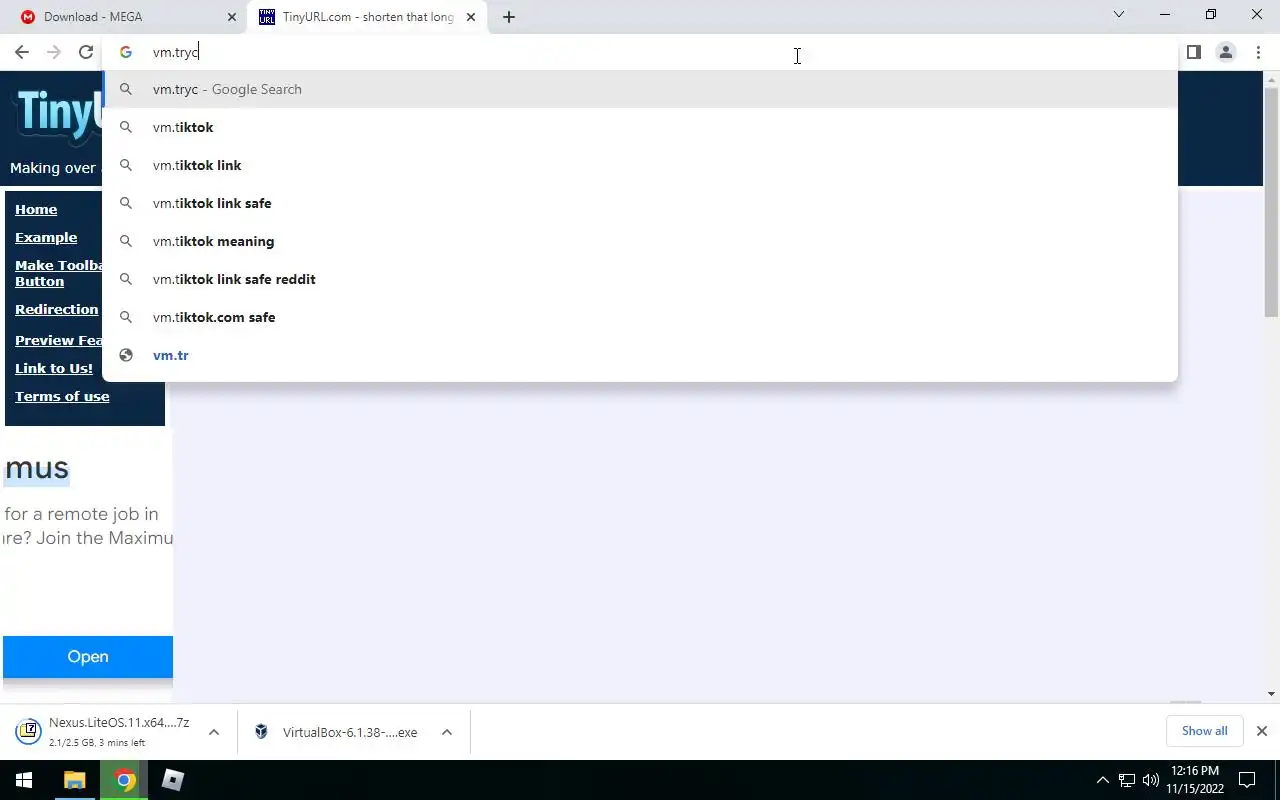The height and width of the screenshot is (800, 1280).
Task: Open the taskbar clock and date
Action: point(1194,780)
